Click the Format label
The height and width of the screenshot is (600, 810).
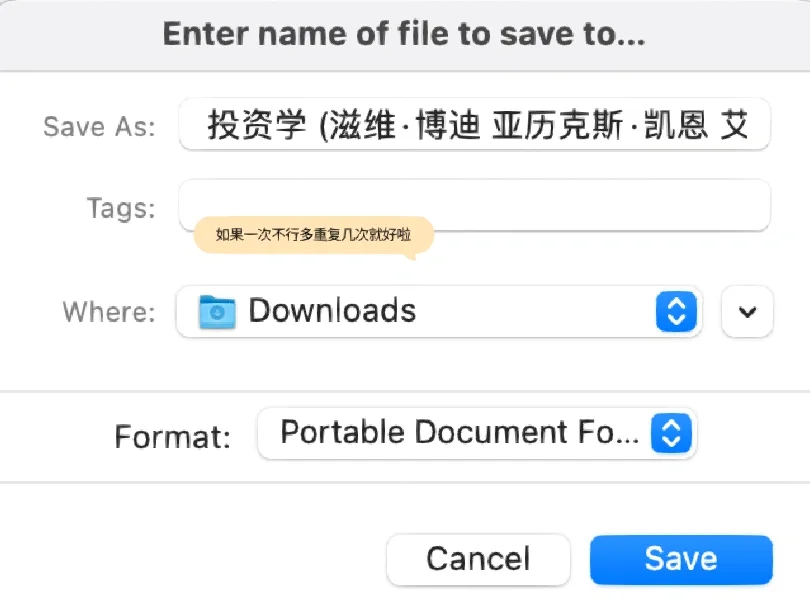[173, 437]
